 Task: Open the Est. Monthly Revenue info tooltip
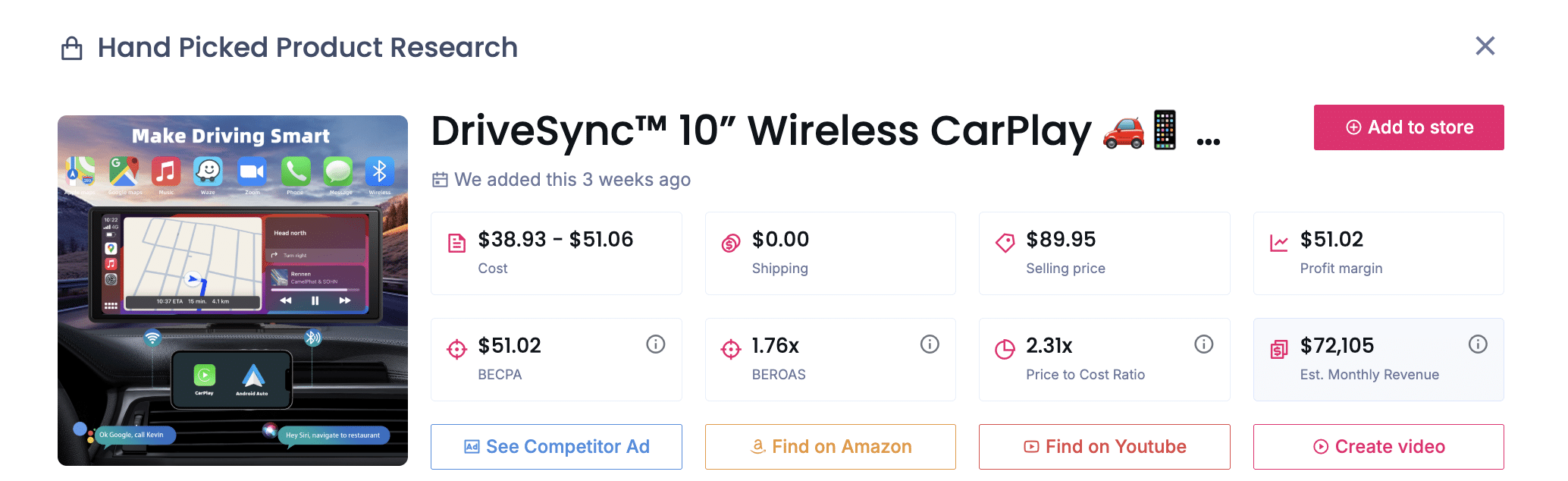click(1478, 344)
